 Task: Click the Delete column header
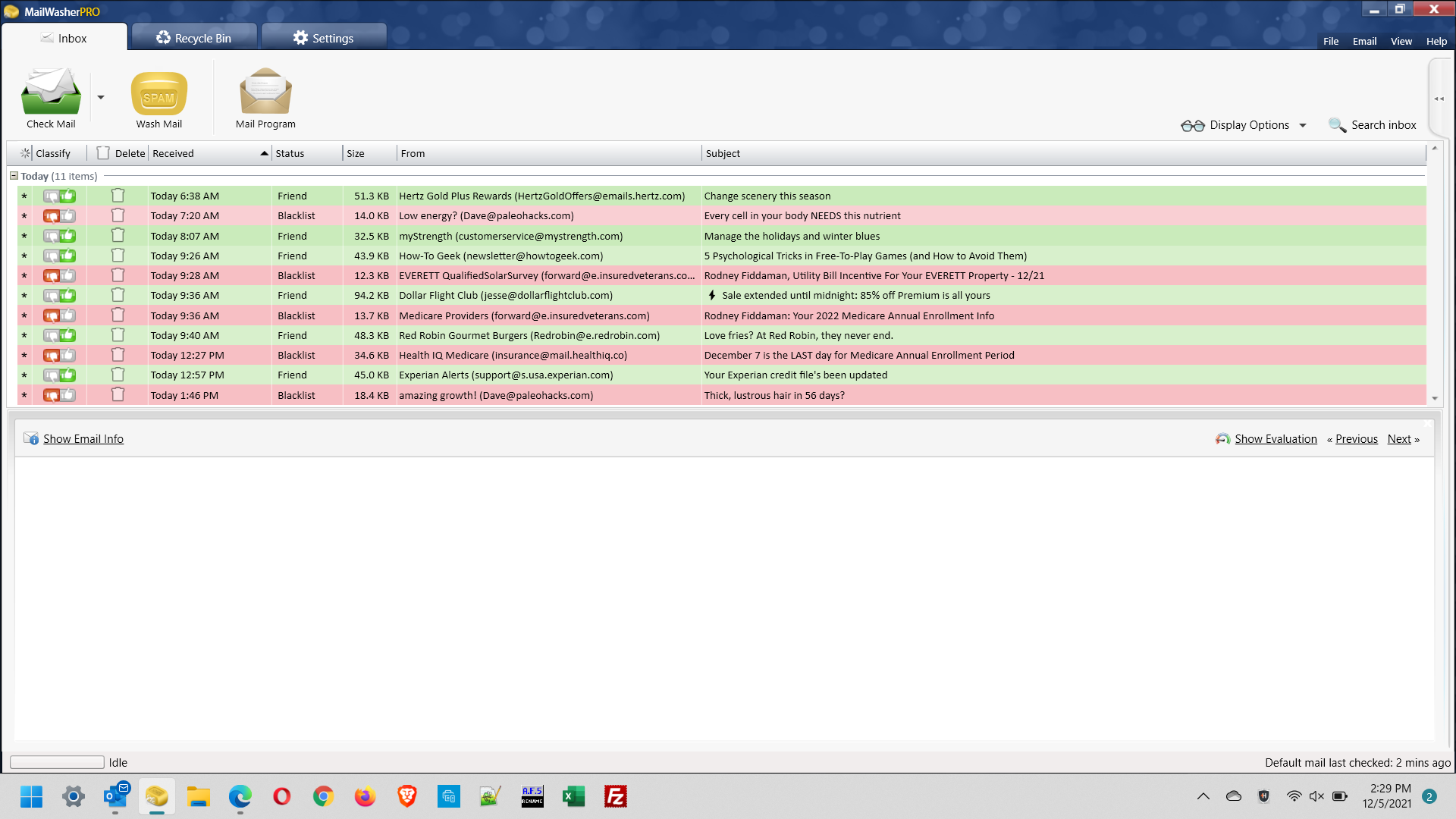pyautogui.click(x=121, y=153)
